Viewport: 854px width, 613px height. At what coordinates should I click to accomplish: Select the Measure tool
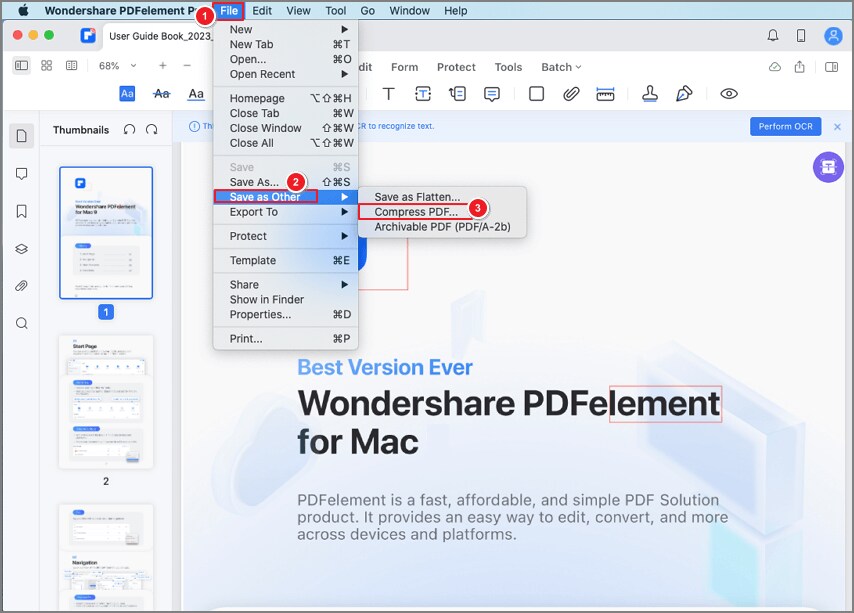[606, 93]
